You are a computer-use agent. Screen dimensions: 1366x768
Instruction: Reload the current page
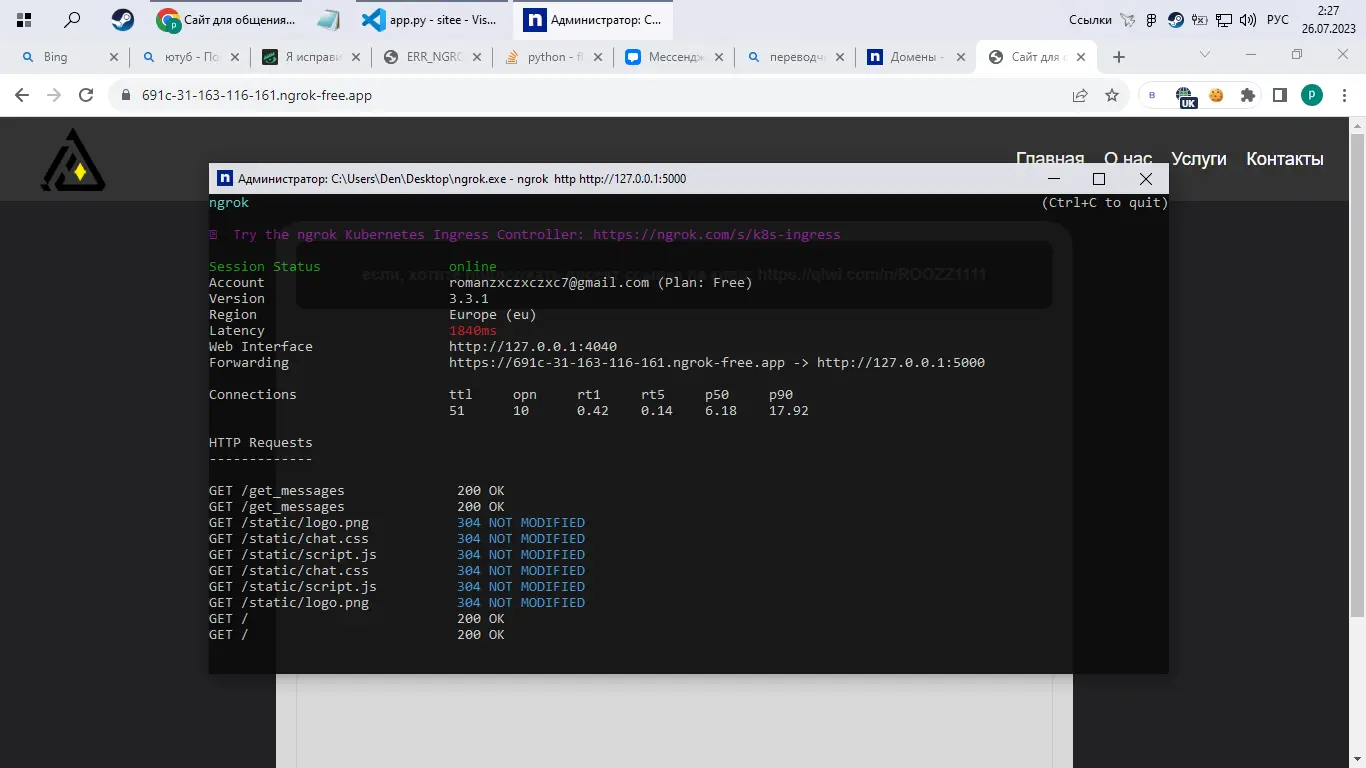86,95
